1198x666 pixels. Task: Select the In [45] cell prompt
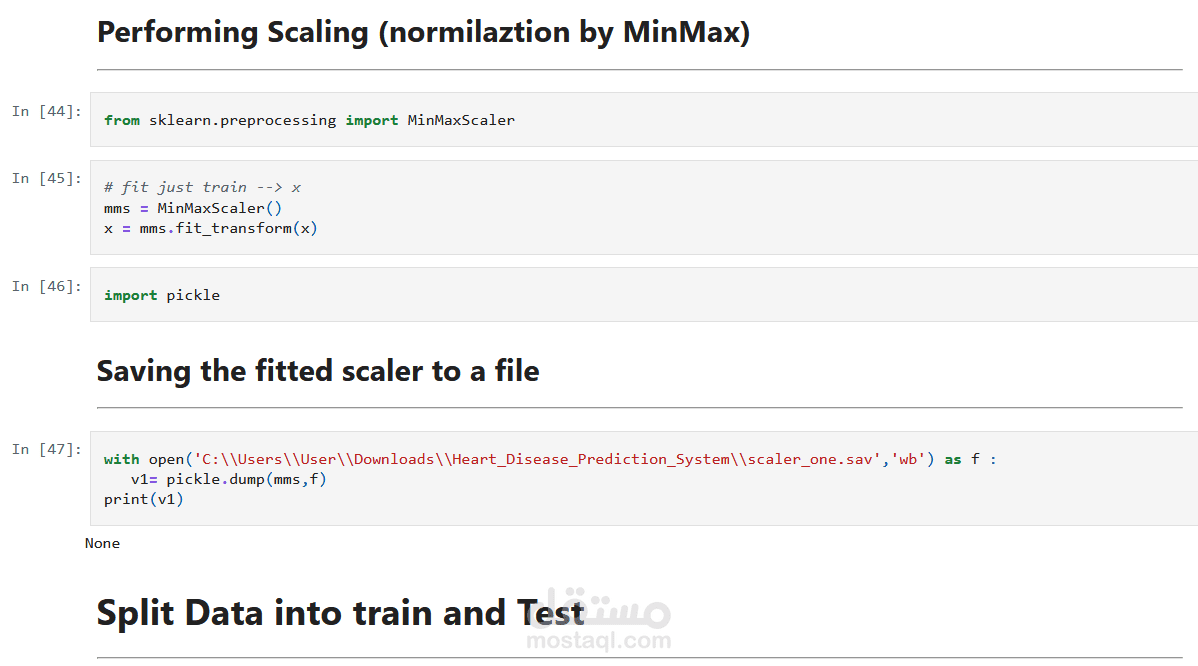pos(47,179)
